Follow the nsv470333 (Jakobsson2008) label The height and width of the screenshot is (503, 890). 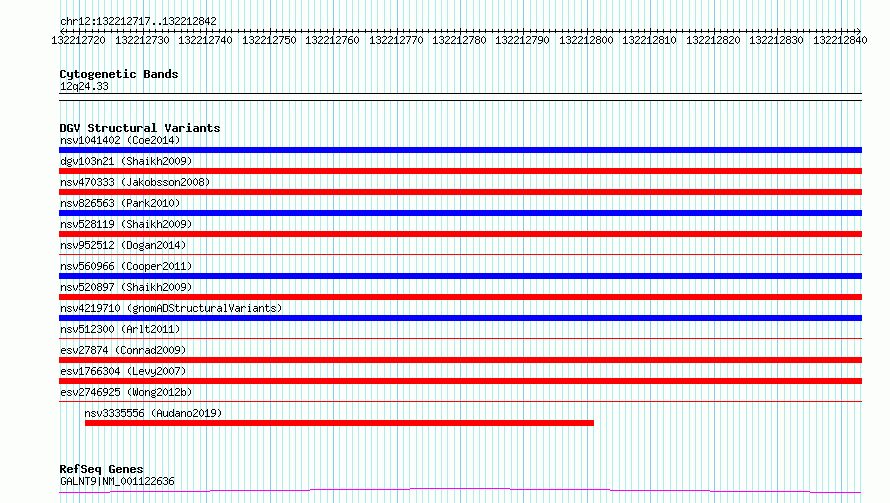coord(135,182)
